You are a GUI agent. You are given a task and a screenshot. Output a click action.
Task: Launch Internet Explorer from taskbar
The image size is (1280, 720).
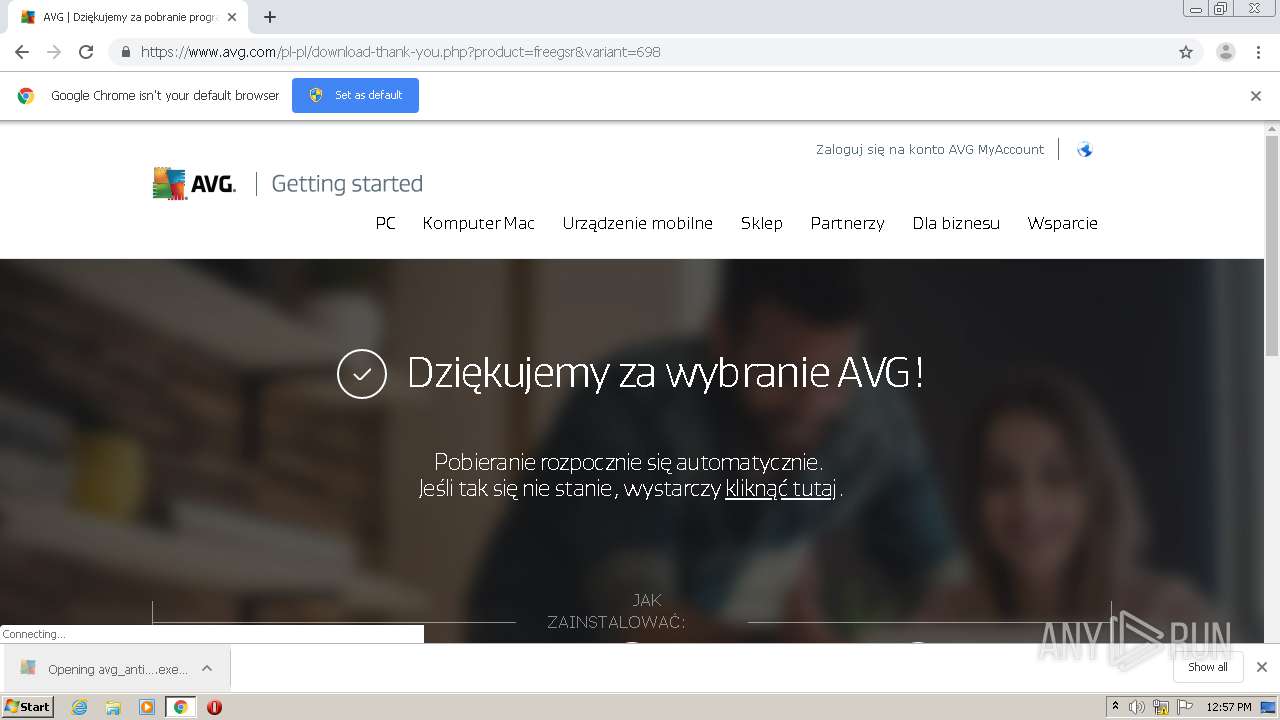[80, 707]
